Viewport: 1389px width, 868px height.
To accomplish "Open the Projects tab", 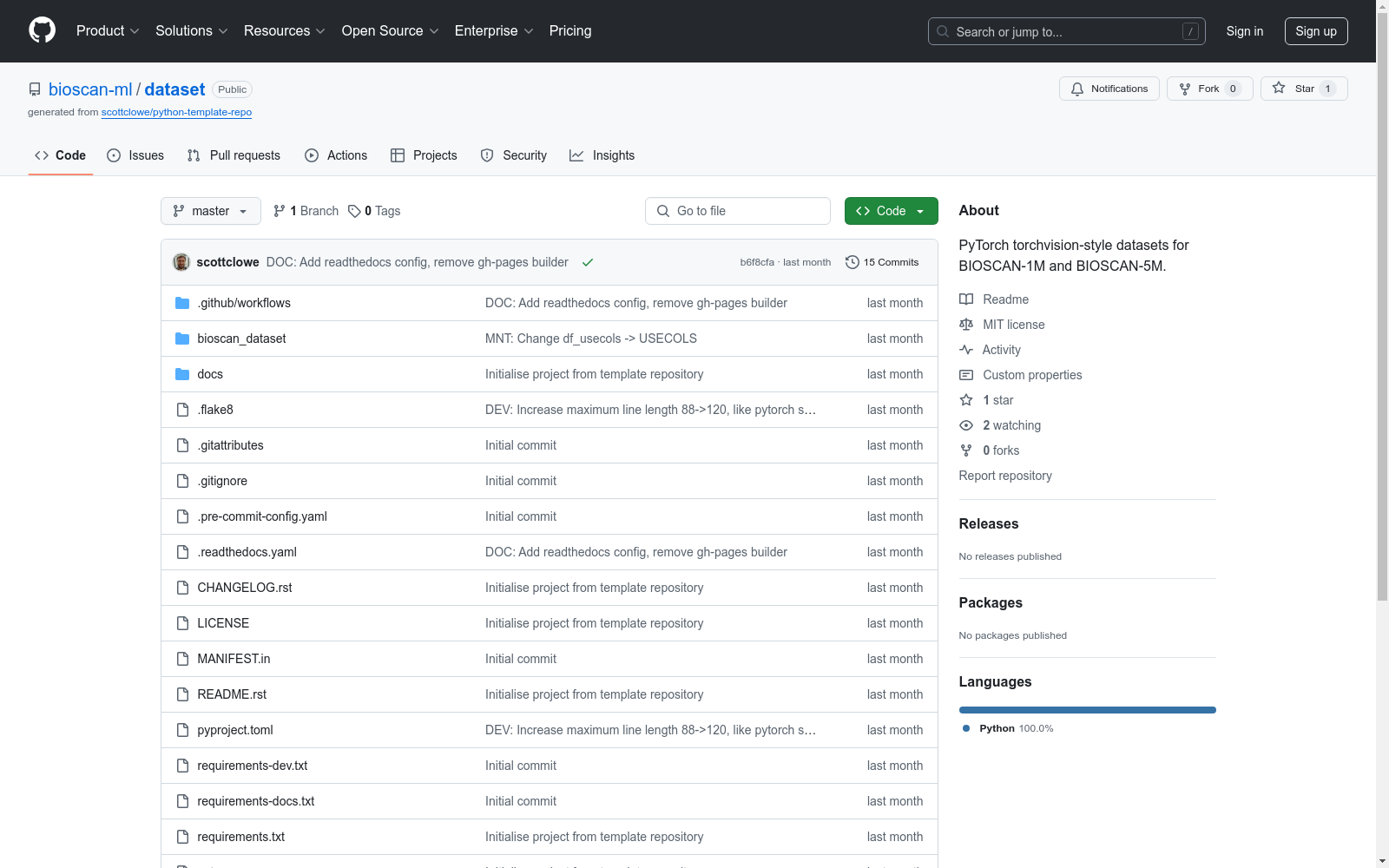I will pyautogui.click(x=424, y=155).
